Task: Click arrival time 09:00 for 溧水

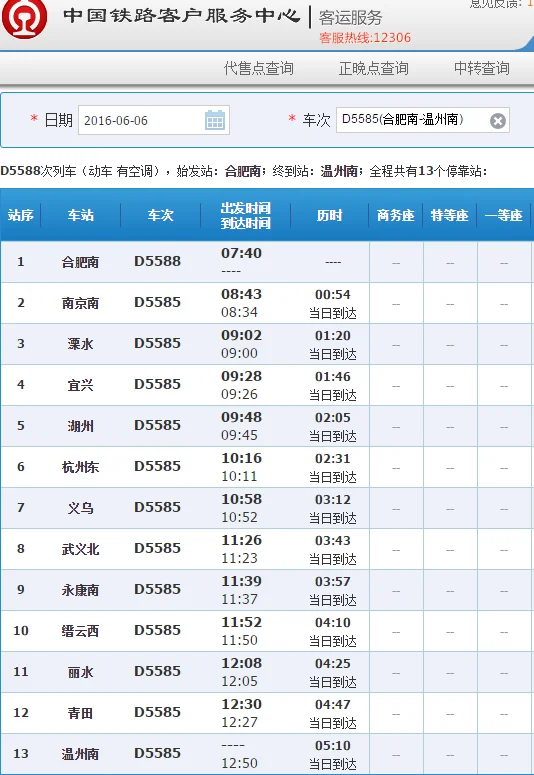Action: (x=239, y=353)
